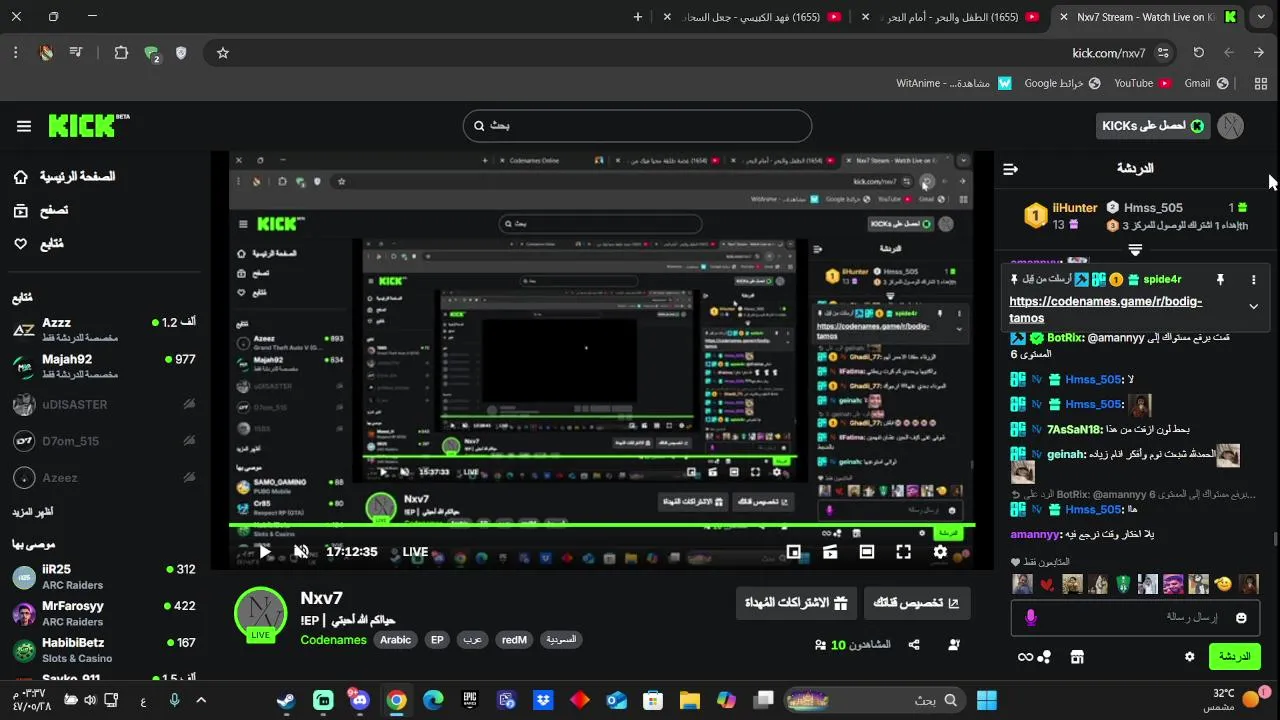Viewport: 1280px width, 720px height.
Task: Open Steam from the taskbar
Action: [286, 700]
